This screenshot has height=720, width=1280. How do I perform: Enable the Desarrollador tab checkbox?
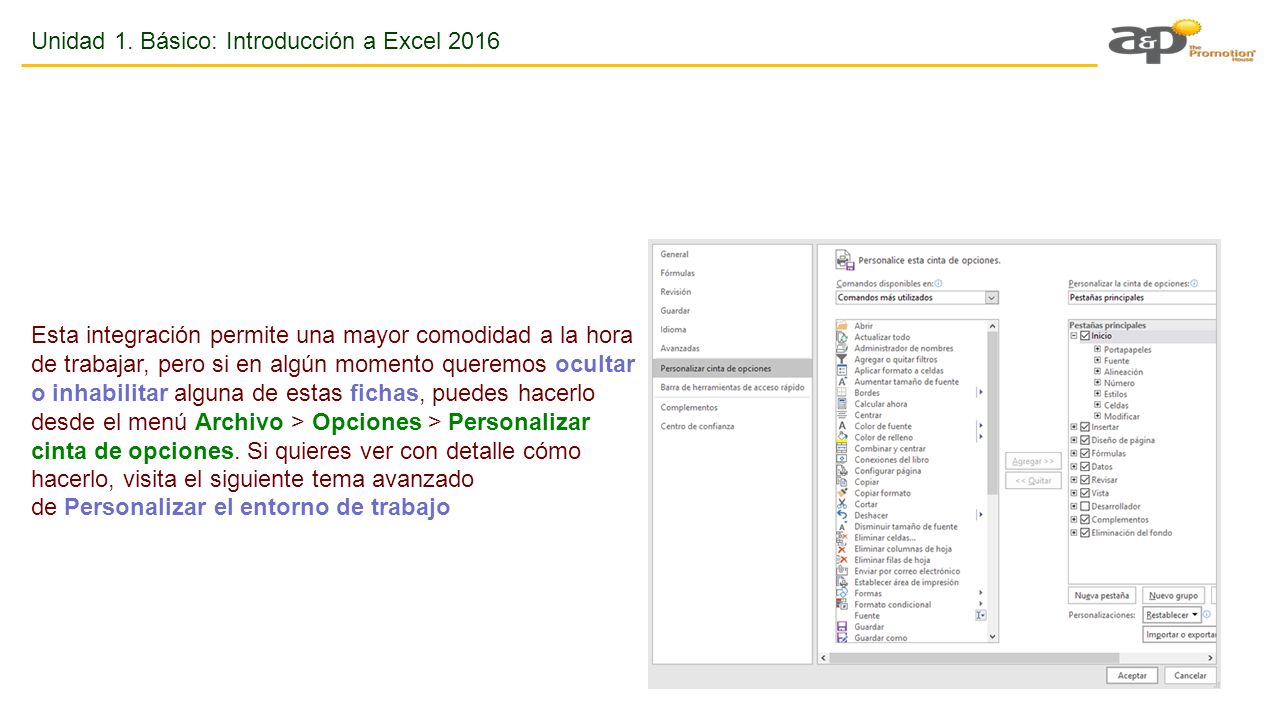click(x=1085, y=506)
